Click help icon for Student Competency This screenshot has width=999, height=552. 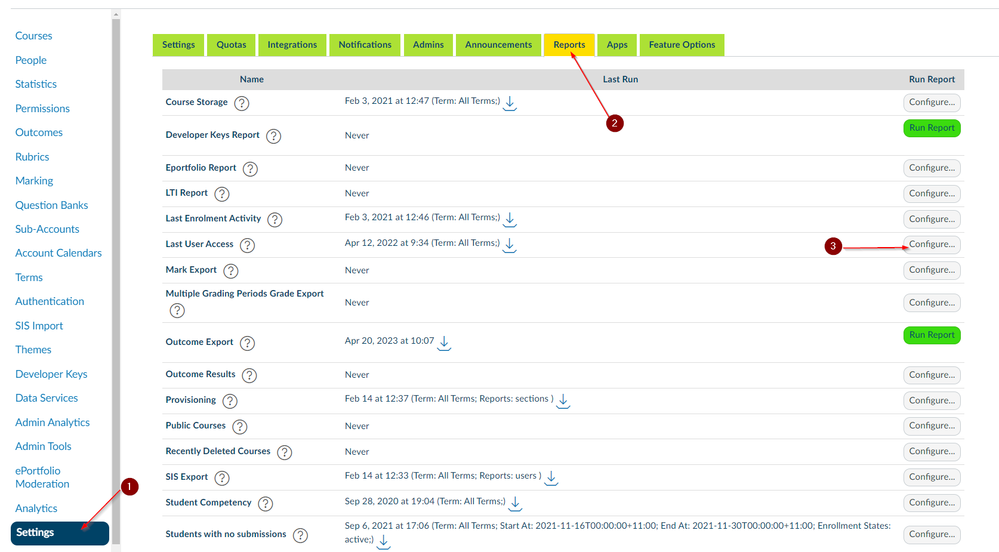coord(265,504)
